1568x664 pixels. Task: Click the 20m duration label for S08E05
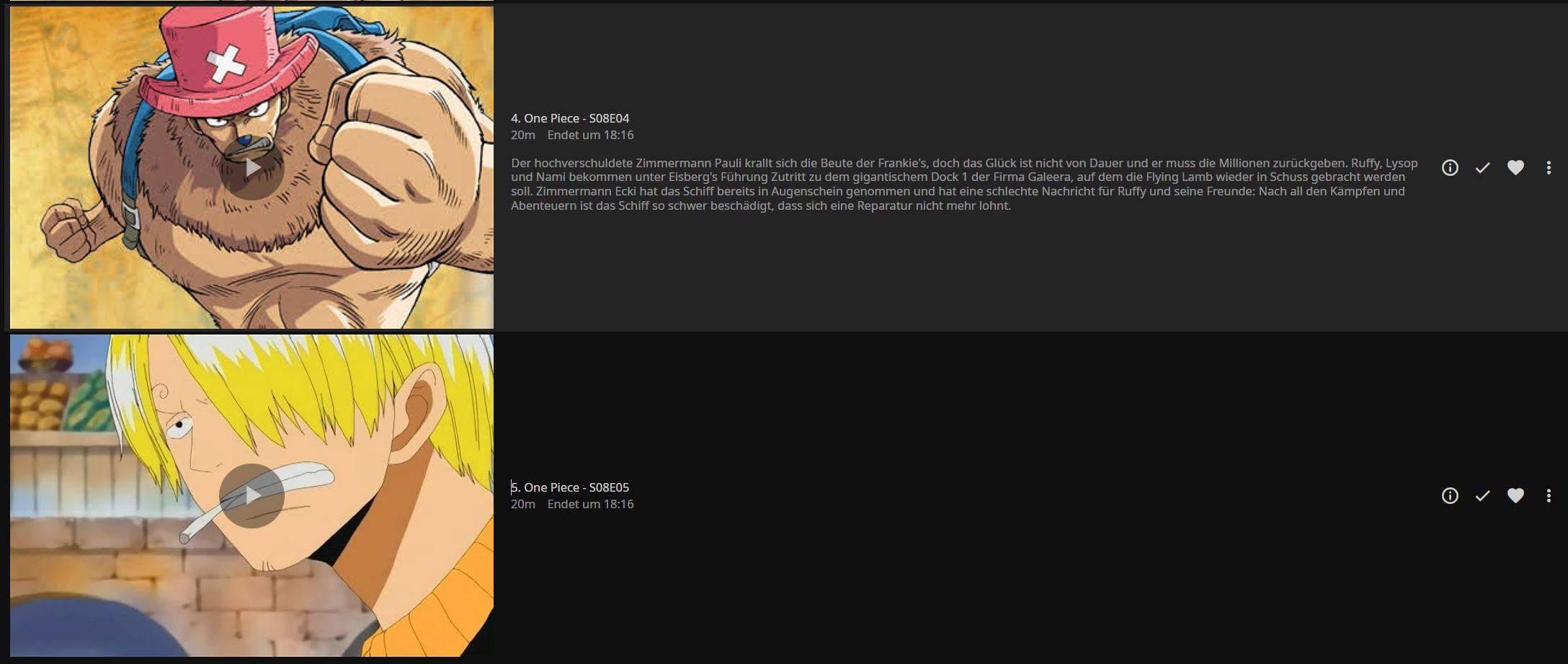pyautogui.click(x=523, y=504)
